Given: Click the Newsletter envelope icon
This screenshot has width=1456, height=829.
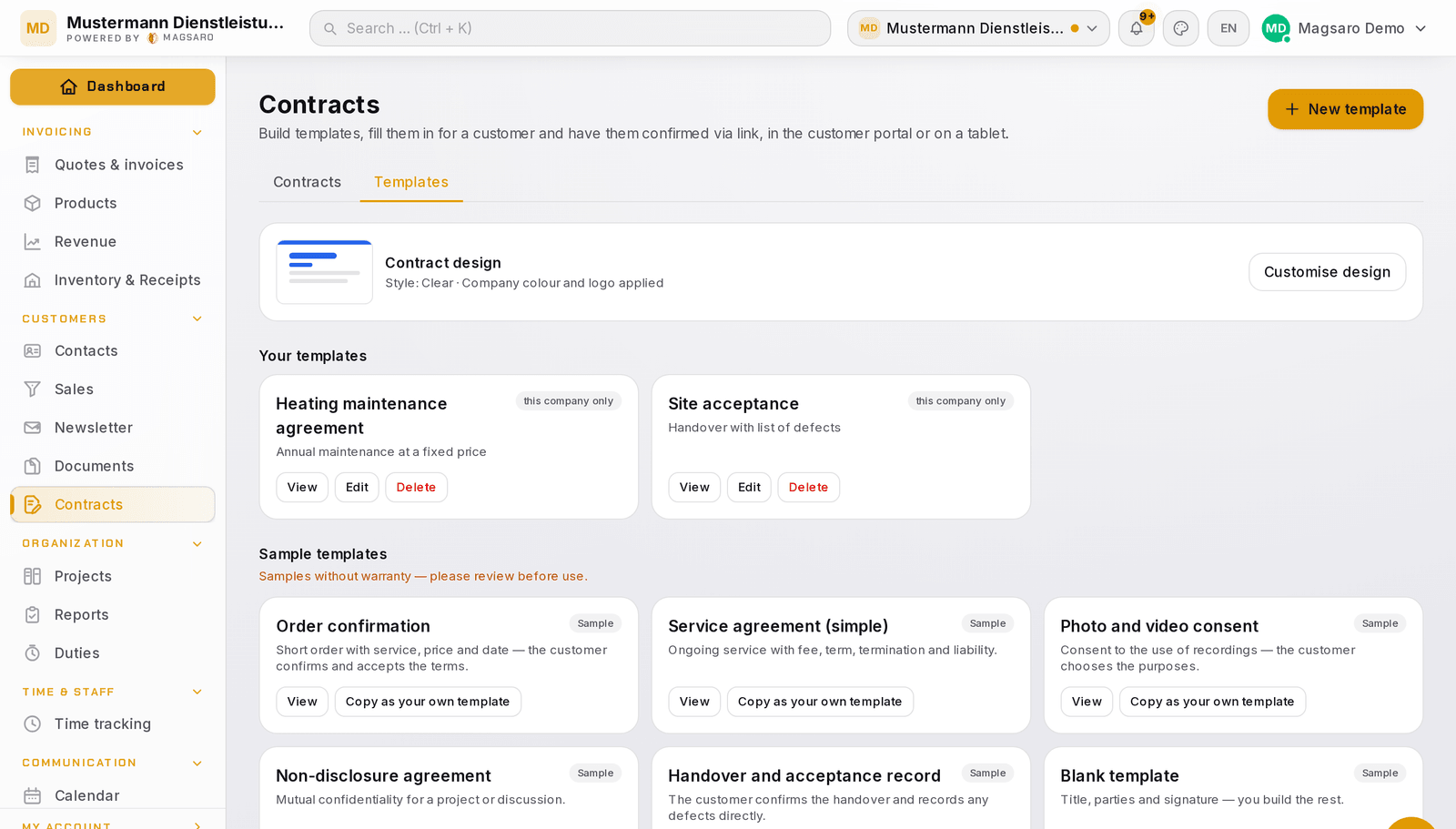Looking at the screenshot, I should click(x=33, y=428).
